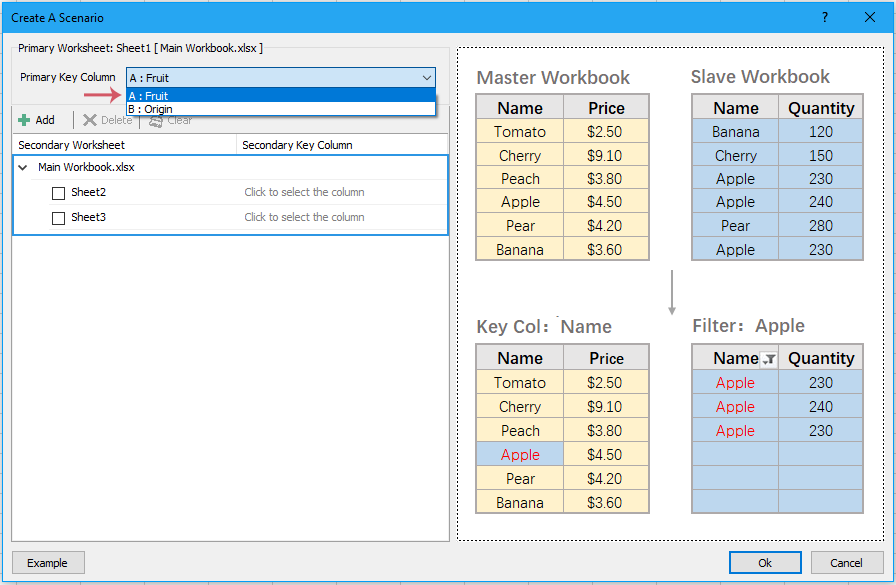Open the Primary Key Column dropdown arrow
This screenshot has width=896, height=585.
point(428,77)
